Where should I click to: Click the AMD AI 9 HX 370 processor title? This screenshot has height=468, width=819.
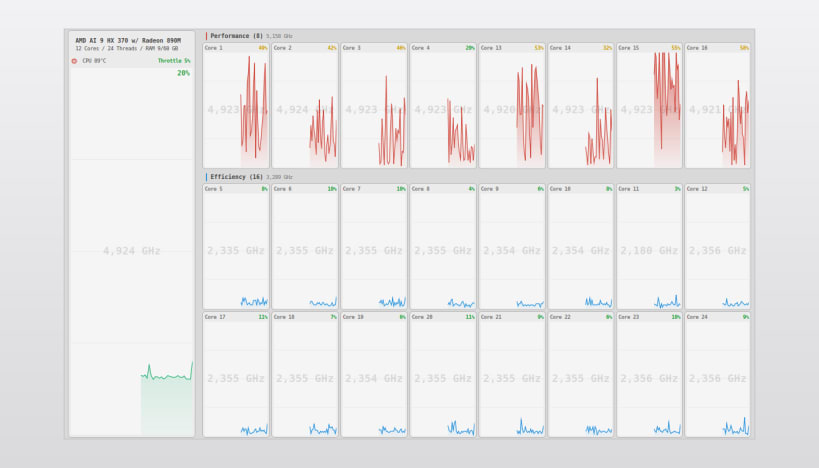point(128,41)
